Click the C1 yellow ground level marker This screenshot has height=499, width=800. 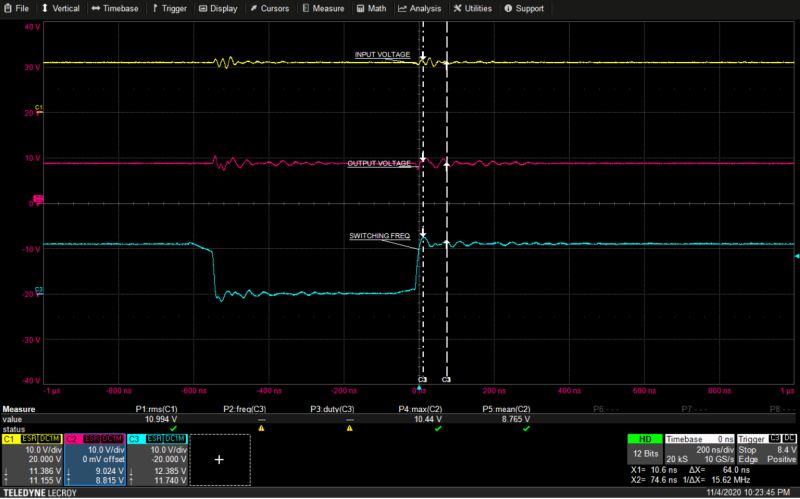[x=39, y=110]
